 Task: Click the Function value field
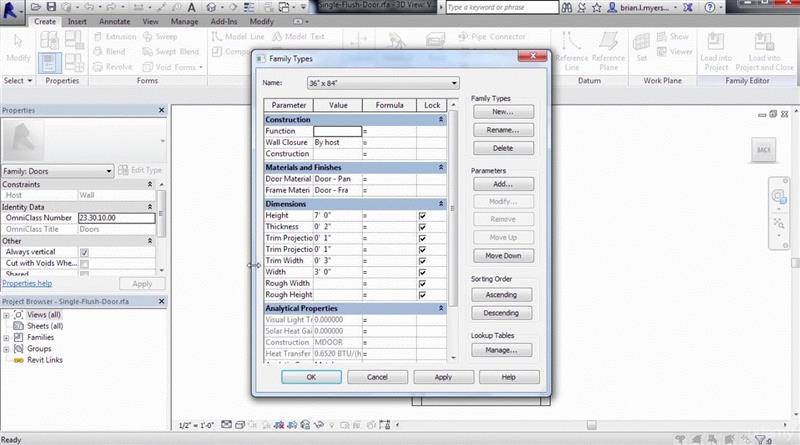pos(337,131)
